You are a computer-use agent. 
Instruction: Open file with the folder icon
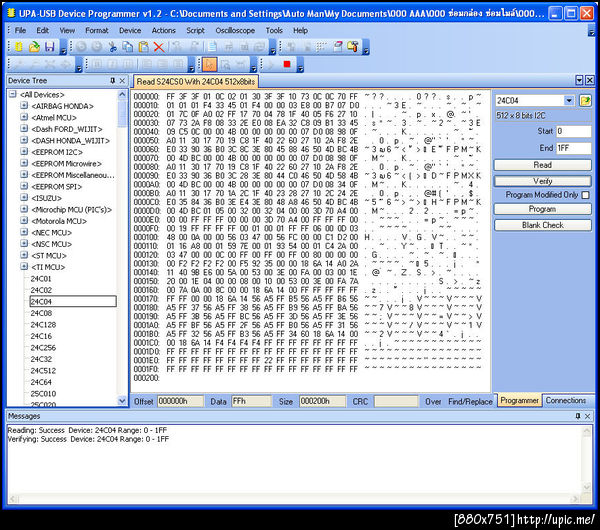(x=34, y=47)
